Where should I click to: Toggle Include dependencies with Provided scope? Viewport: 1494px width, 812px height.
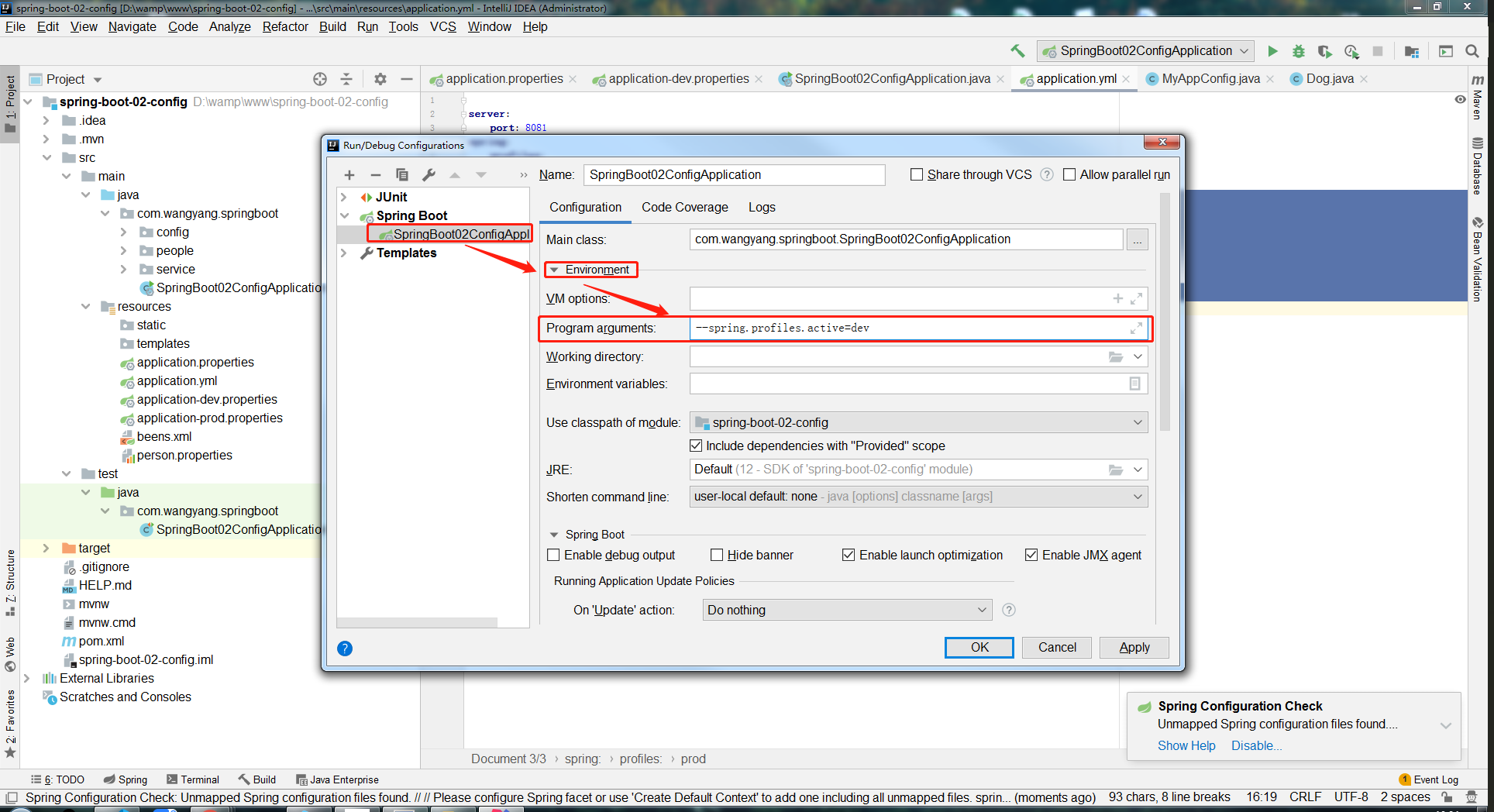pos(696,446)
